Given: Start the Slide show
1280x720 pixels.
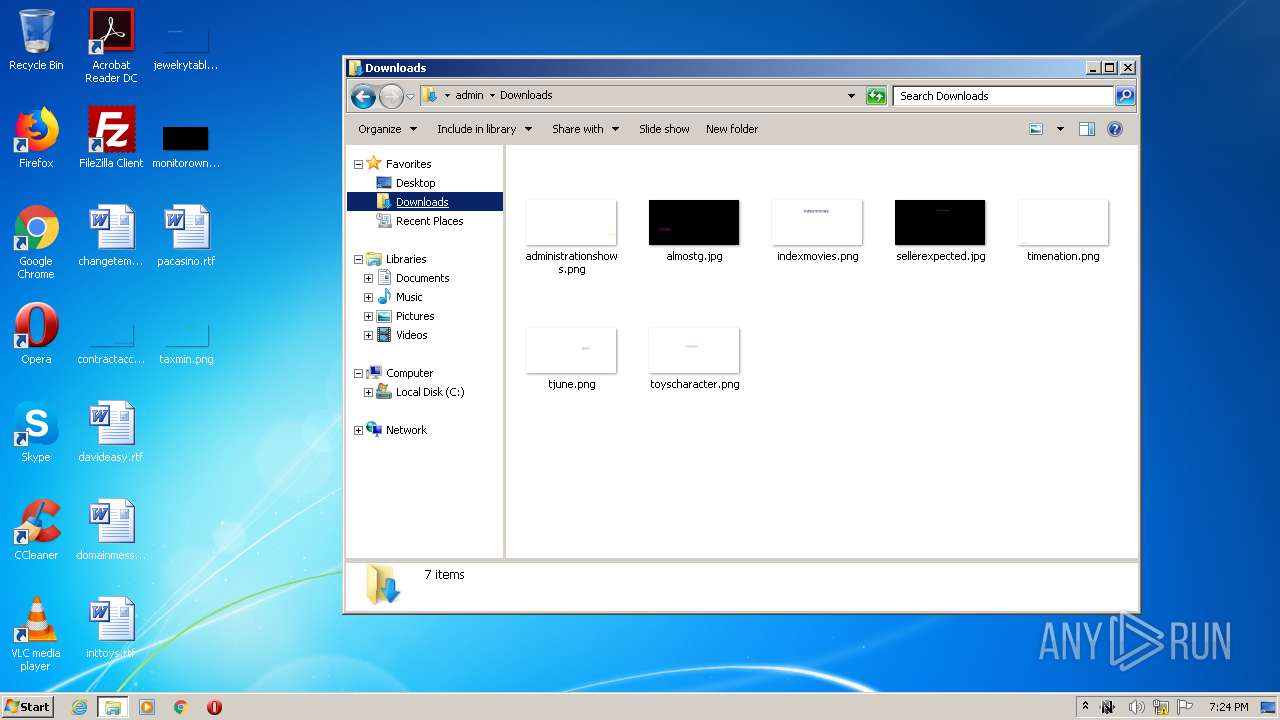Looking at the screenshot, I should [664, 129].
